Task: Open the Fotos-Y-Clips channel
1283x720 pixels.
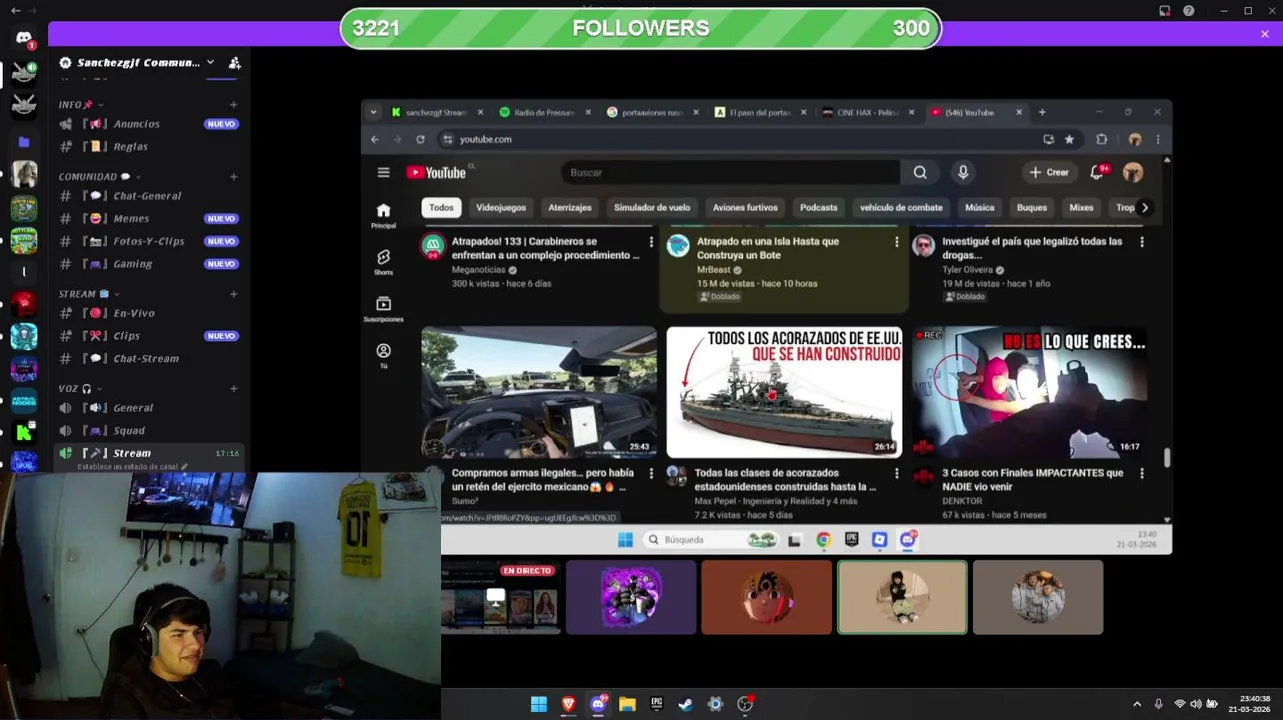Action: [148, 241]
